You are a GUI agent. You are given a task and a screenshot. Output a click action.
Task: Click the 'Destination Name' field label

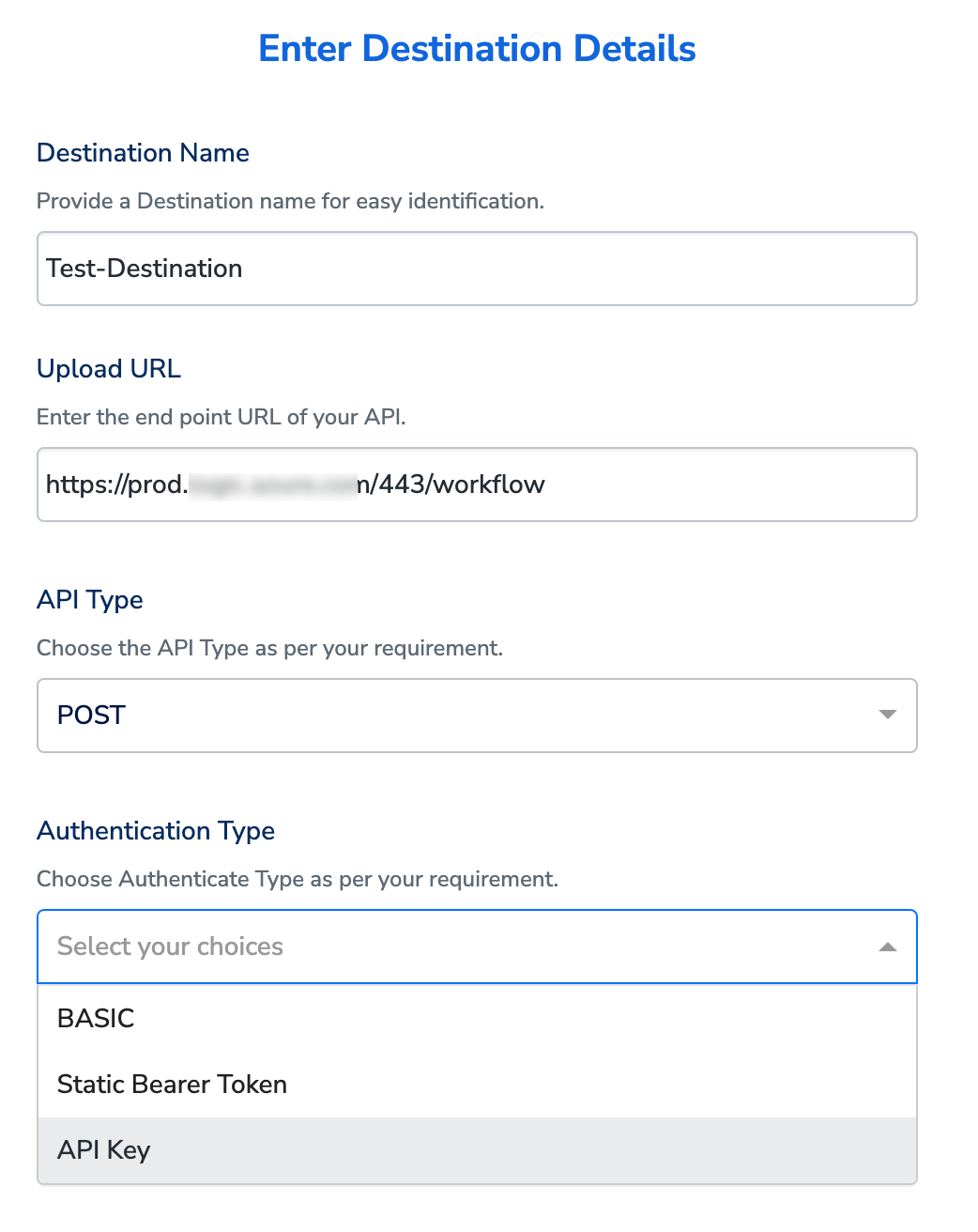[x=143, y=153]
